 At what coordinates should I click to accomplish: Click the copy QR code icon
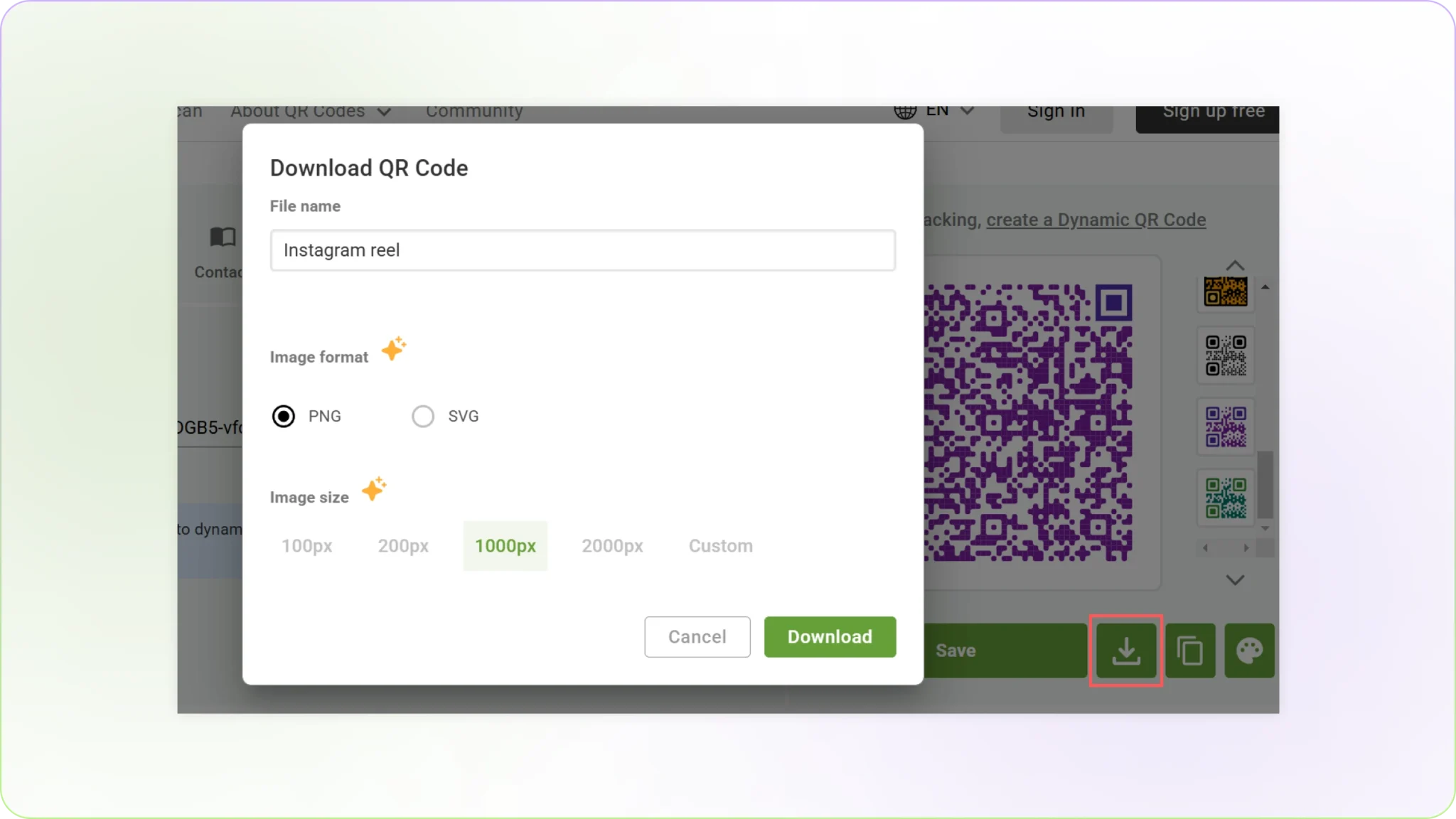[x=1190, y=651]
